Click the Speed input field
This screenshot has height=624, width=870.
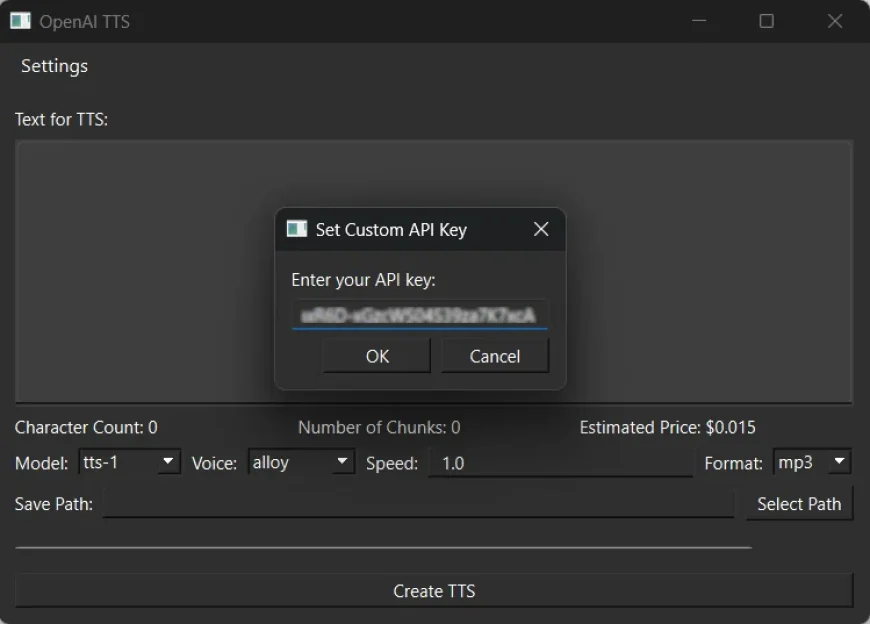560,463
